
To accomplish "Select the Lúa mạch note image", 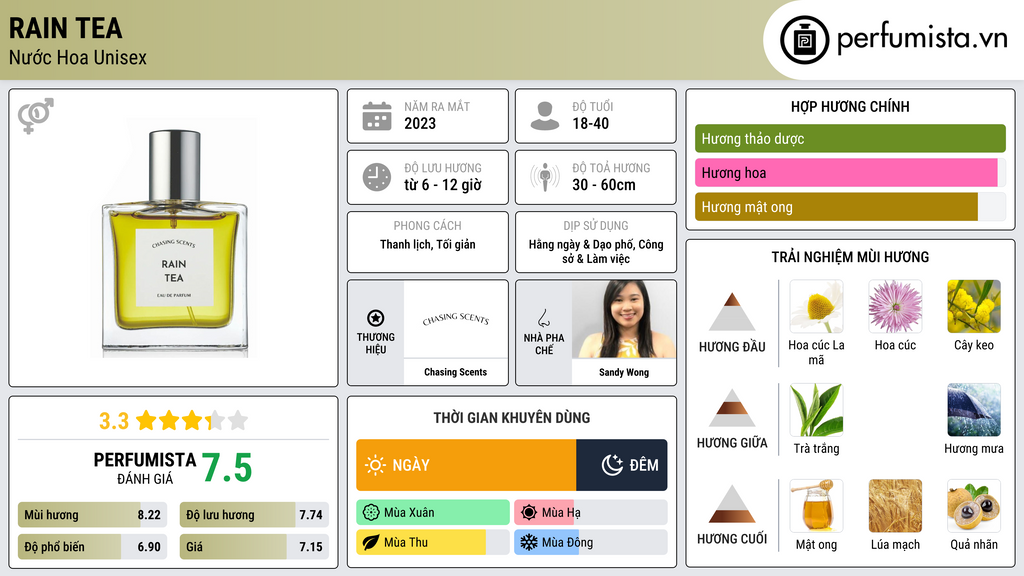I will (x=895, y=505).
